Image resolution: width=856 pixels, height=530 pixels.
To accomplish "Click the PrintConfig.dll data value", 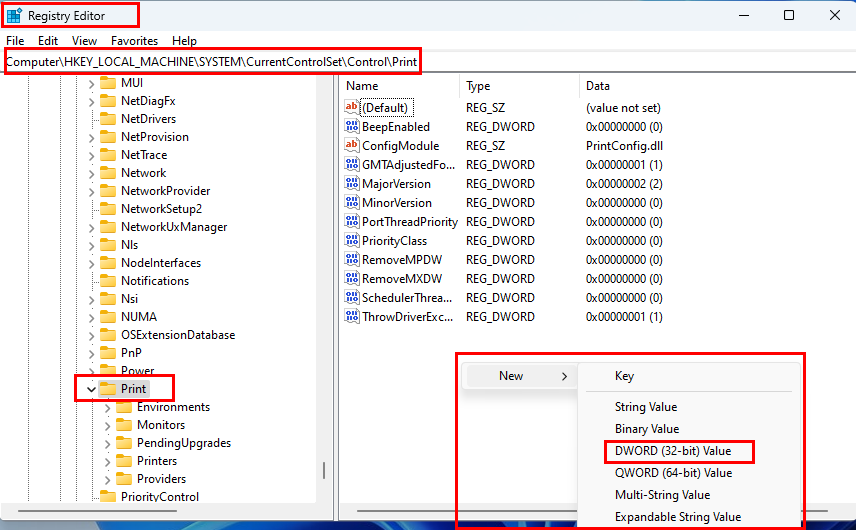I will (624, 146).
